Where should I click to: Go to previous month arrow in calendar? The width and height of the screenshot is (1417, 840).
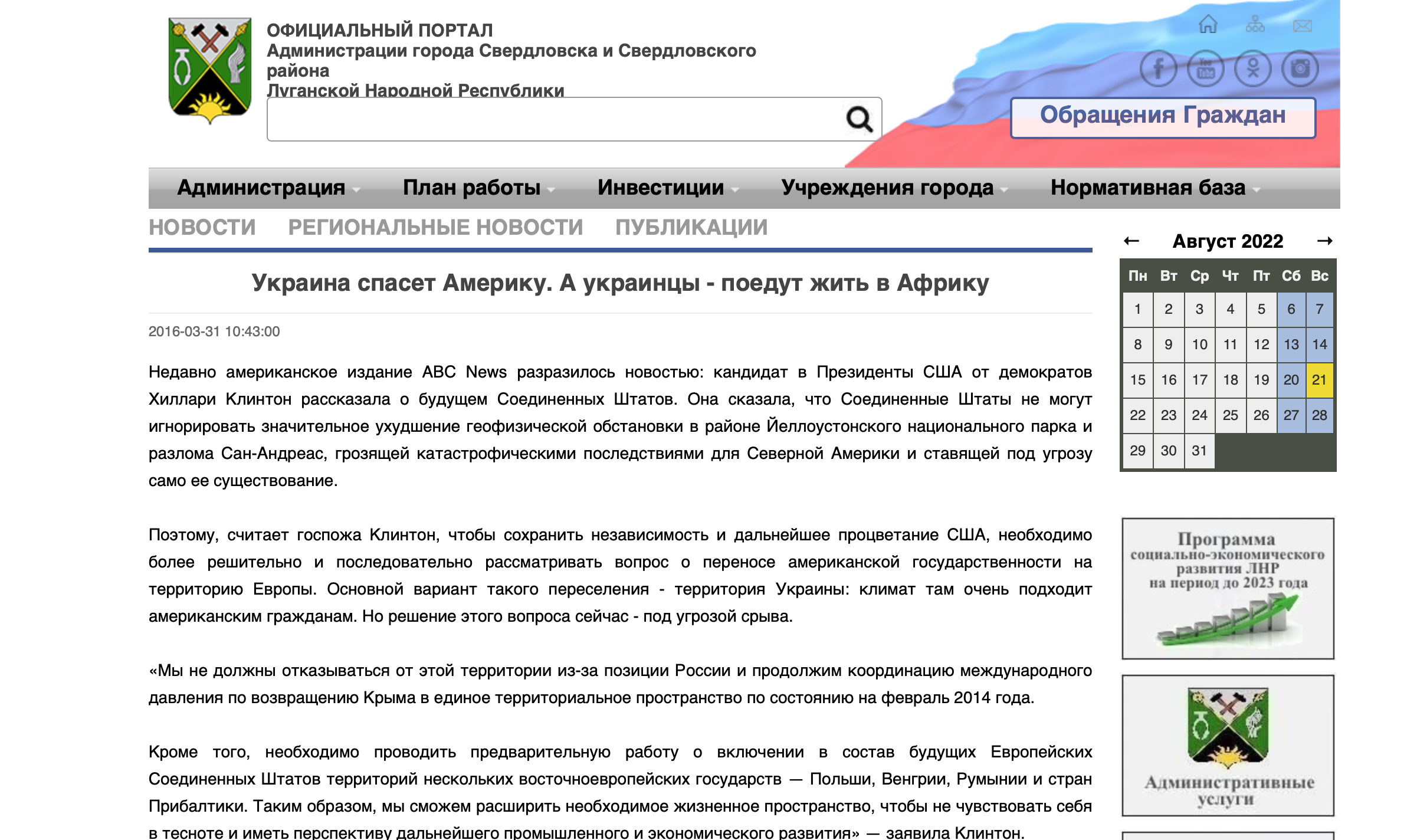click(x=1131, y=241)
